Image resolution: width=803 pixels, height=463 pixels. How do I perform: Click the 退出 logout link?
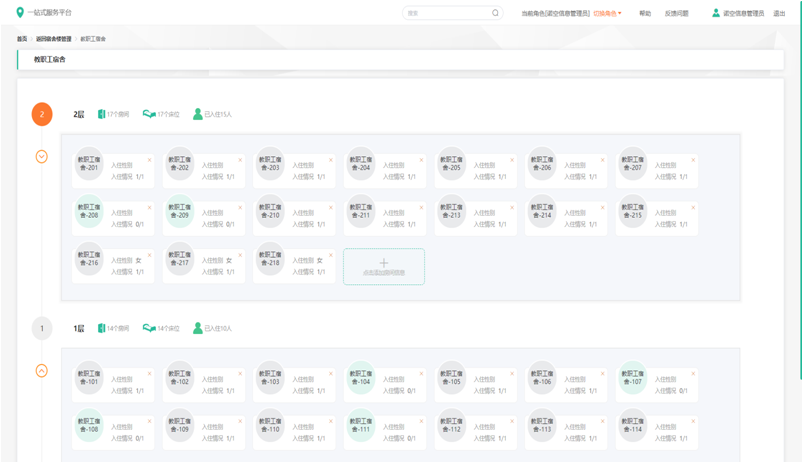coord(779,14)
